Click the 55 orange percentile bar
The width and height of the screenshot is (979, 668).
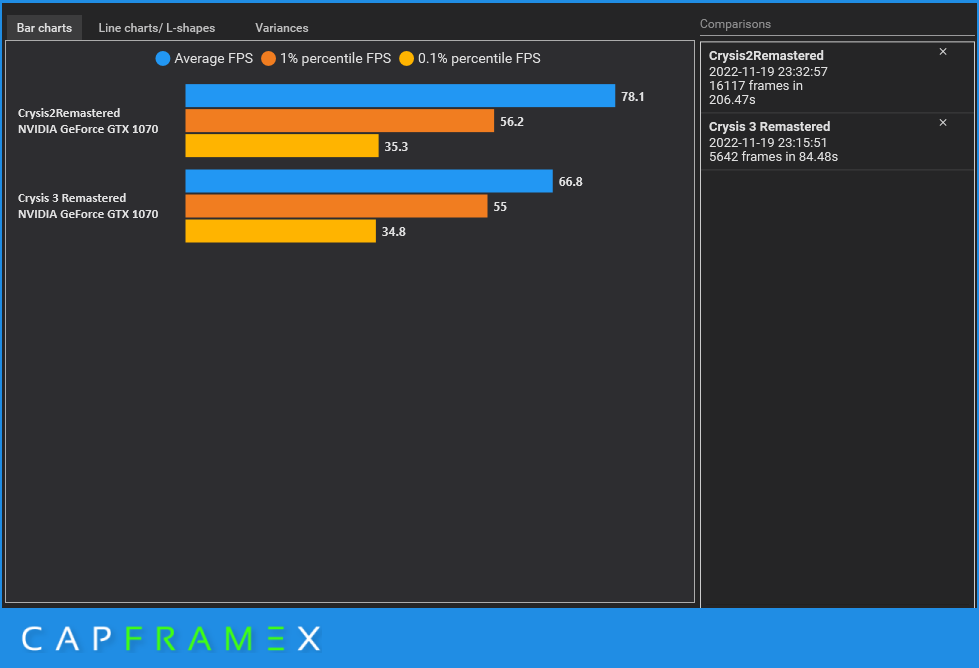336,206
